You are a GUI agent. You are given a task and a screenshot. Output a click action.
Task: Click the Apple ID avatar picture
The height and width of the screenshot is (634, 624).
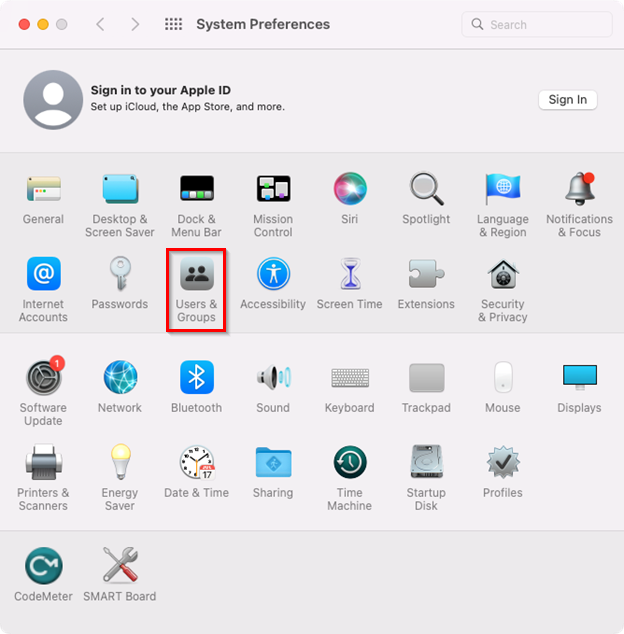tap(53, 99)
